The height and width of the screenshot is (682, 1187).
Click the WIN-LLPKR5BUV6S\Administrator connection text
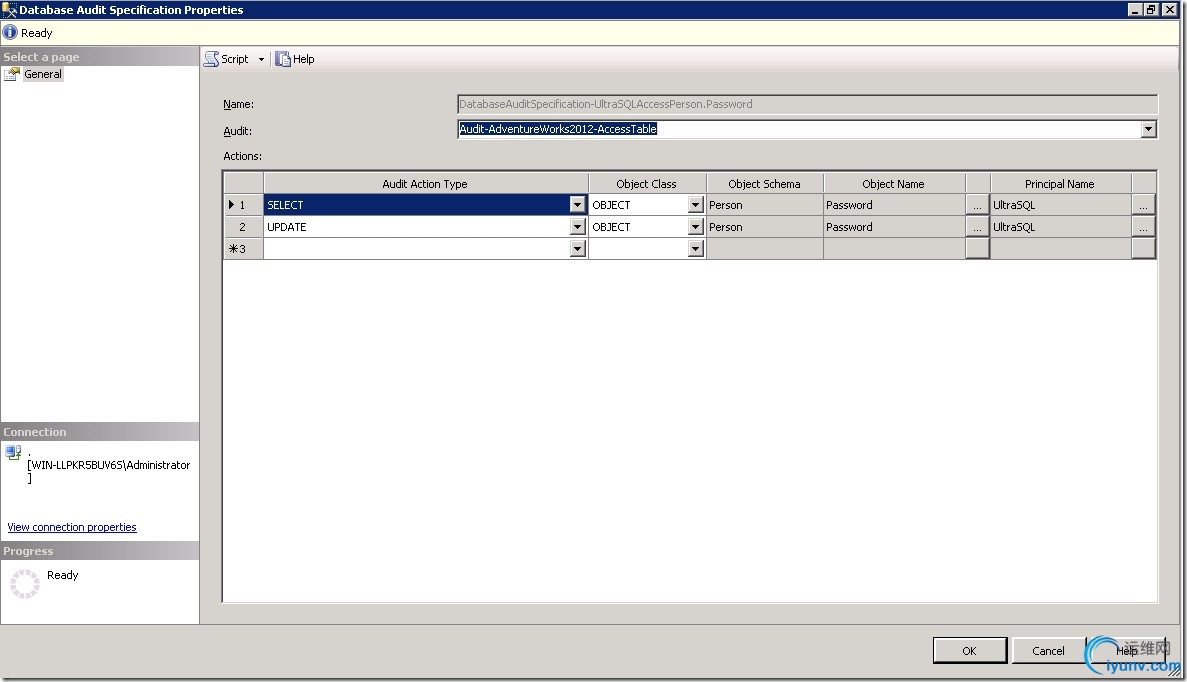[109, 466]
